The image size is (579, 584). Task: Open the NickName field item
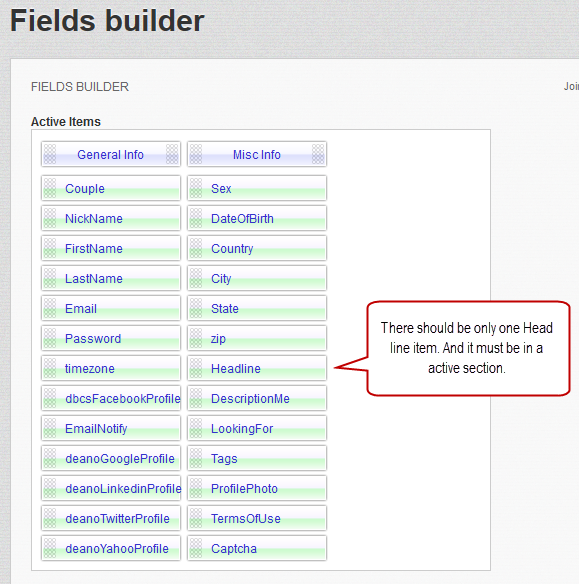[x=111, y=218]
